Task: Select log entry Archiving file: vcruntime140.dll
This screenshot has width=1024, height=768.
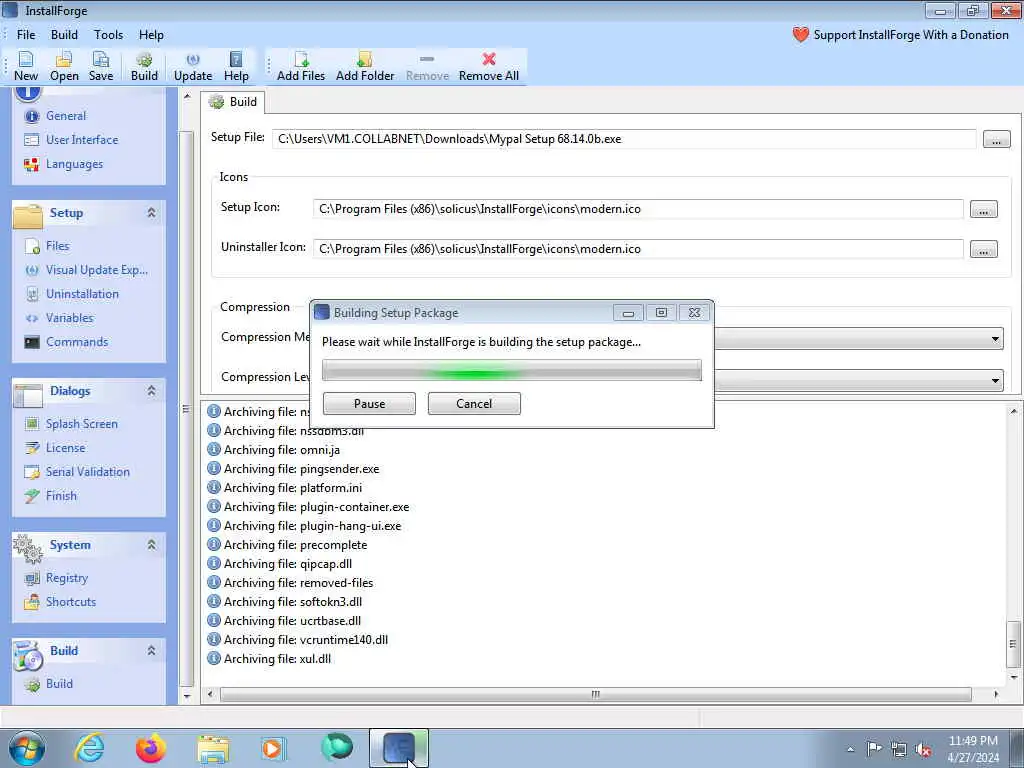Action: (x=298, y=640)
